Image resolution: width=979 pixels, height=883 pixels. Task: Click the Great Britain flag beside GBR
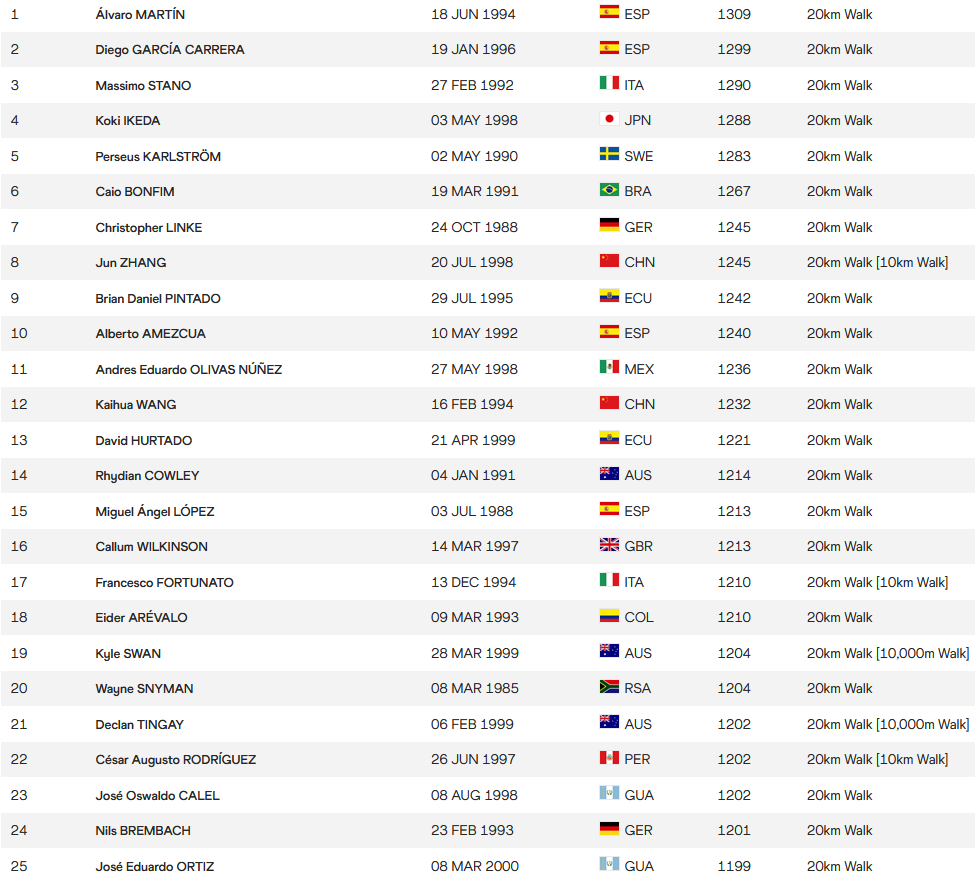(609, 545)
